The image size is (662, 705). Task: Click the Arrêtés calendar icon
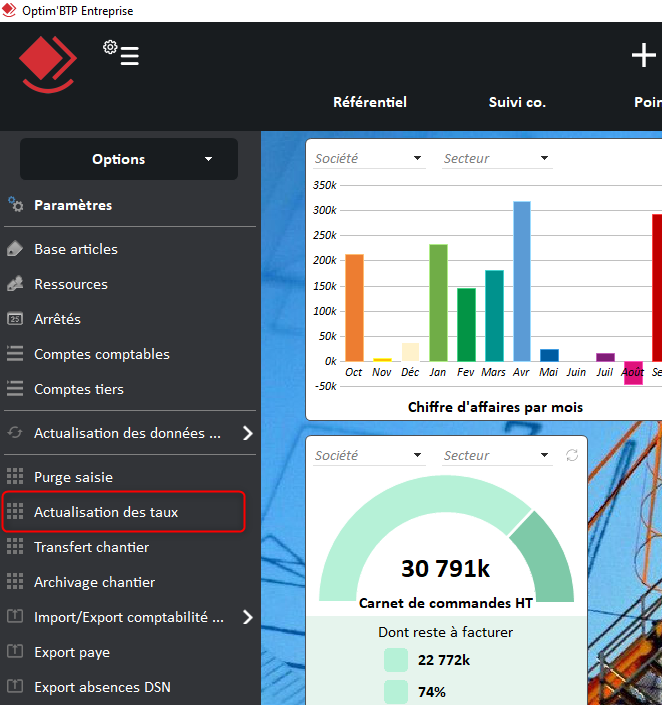click(x=15, y=319)
